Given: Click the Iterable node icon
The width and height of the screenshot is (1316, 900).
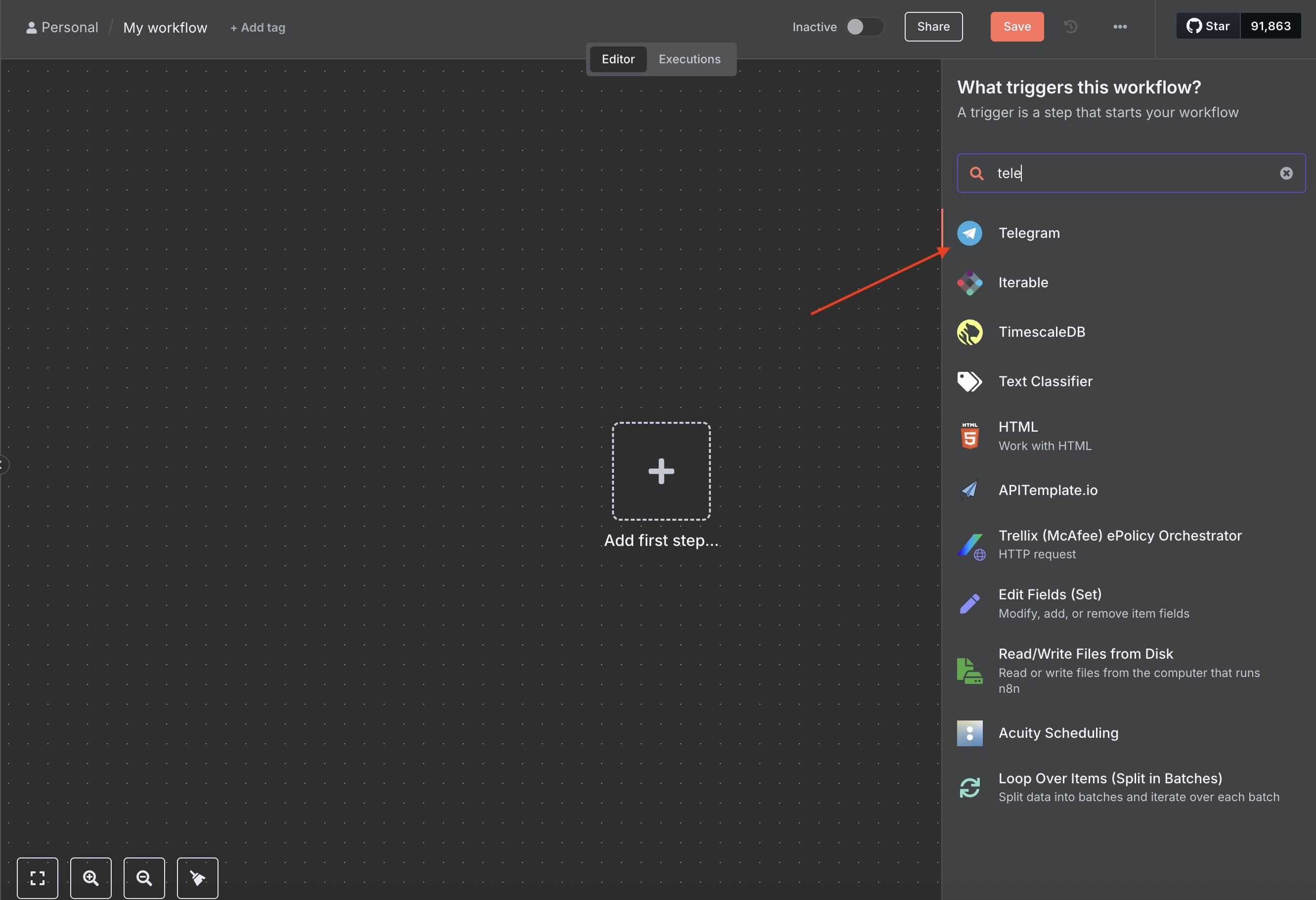Looking at the screenshot, I should tap(969, 283).
